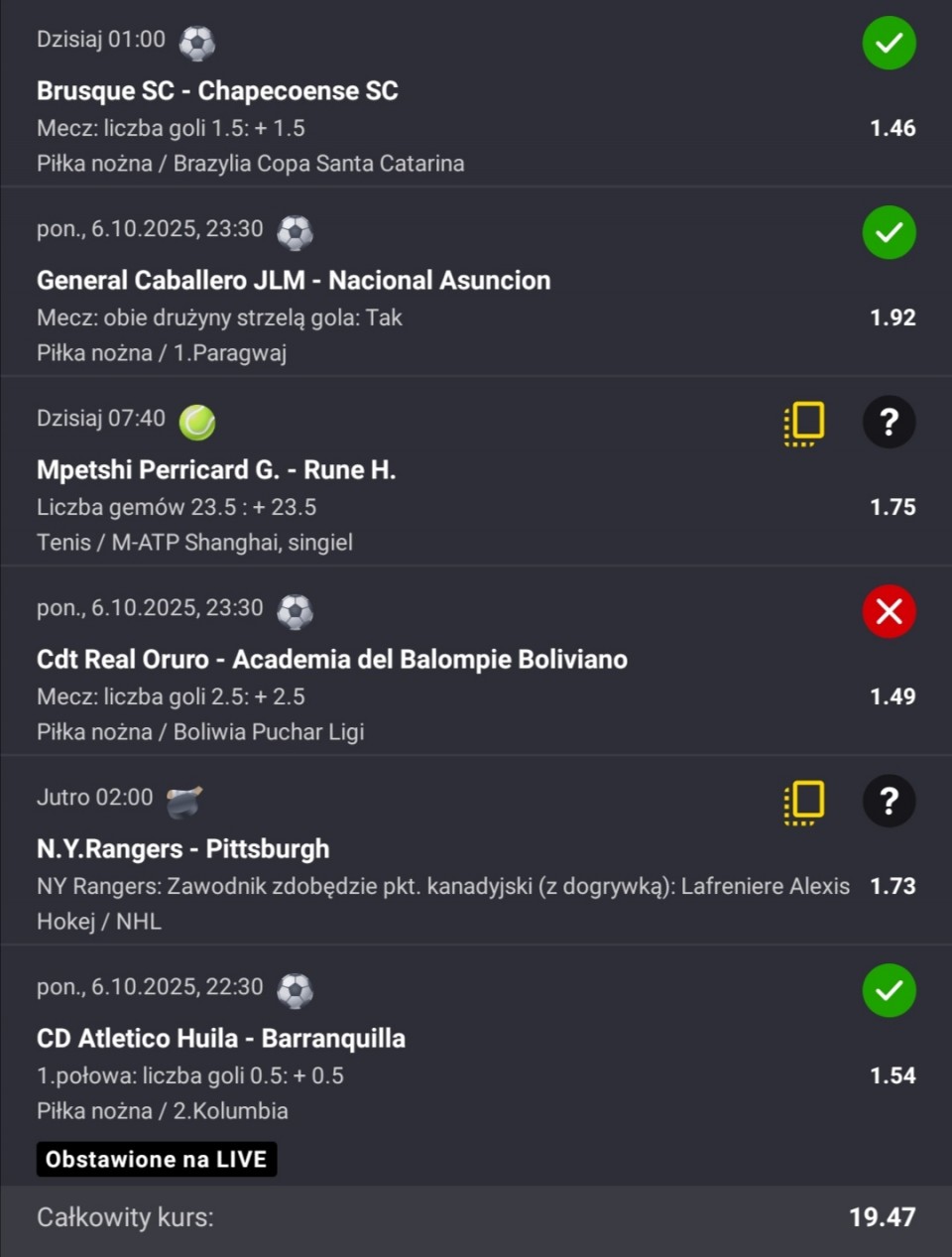Click the 1.75 odds on tennis bet
This screenshot has width=952, height=1257.
click(892, 507)
